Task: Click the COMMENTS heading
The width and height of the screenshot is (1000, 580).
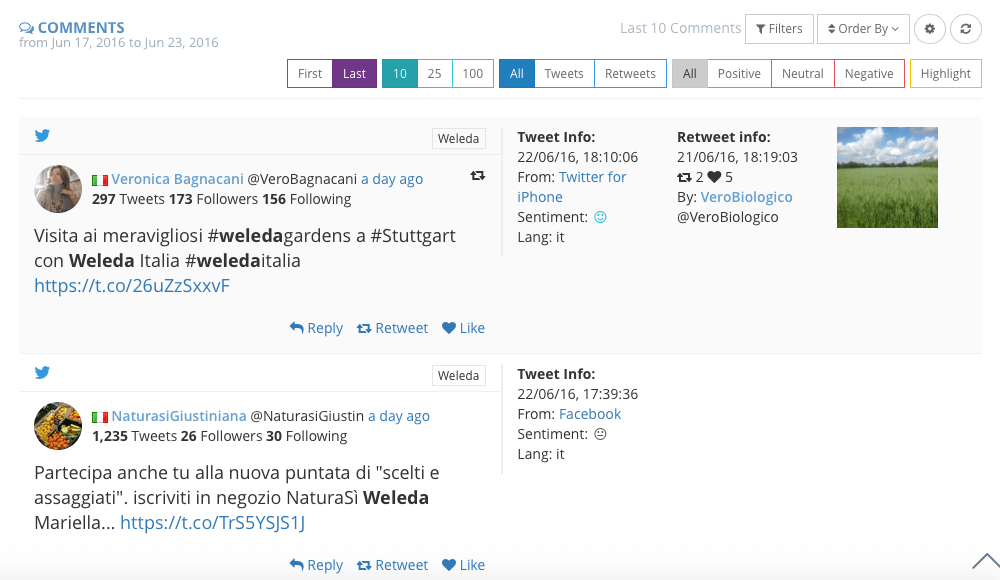Action: coord(81,27)
